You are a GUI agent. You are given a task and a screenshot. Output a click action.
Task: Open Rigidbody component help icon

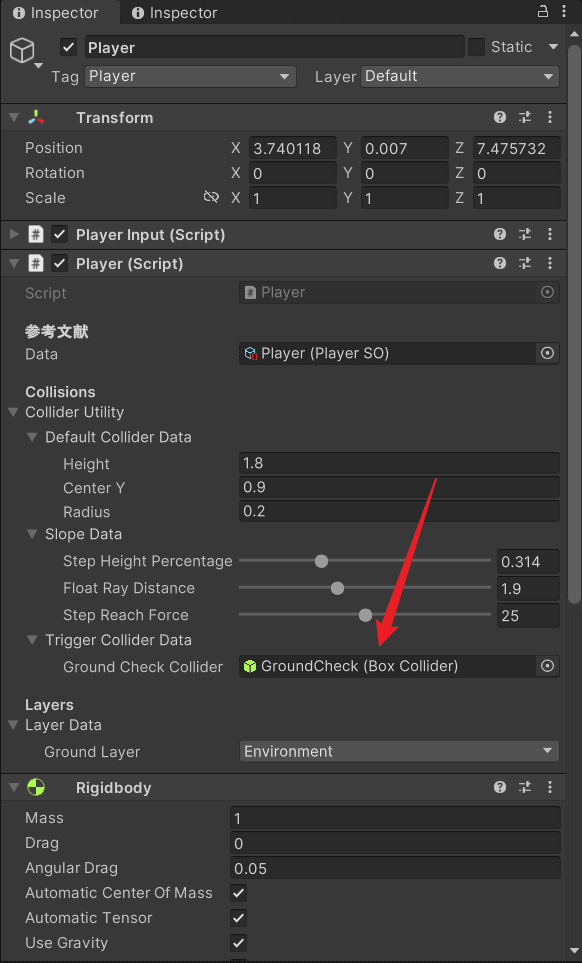[x=500, y=787]
